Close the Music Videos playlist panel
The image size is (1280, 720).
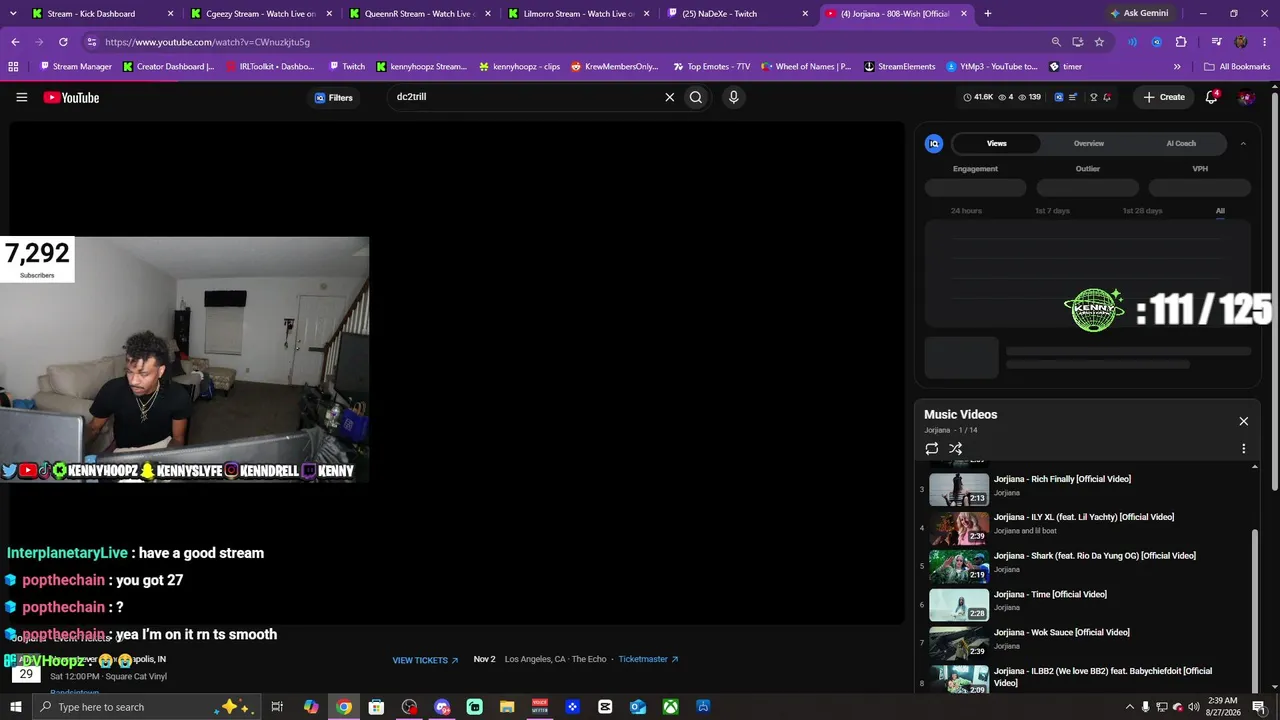click(x=1244, y=421)
